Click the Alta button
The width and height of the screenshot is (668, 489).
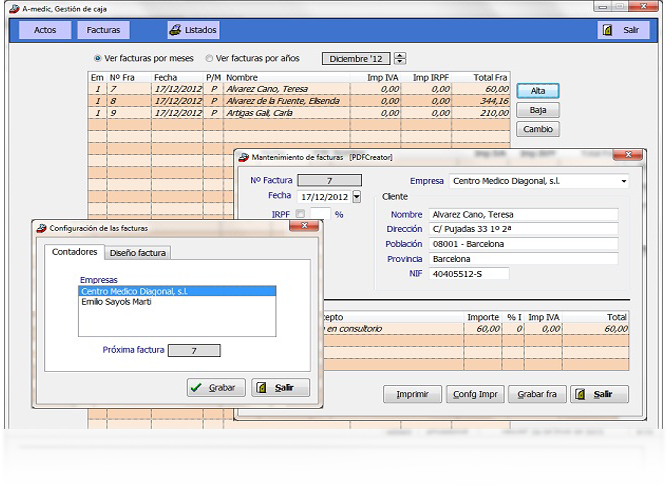coord(538,91)
